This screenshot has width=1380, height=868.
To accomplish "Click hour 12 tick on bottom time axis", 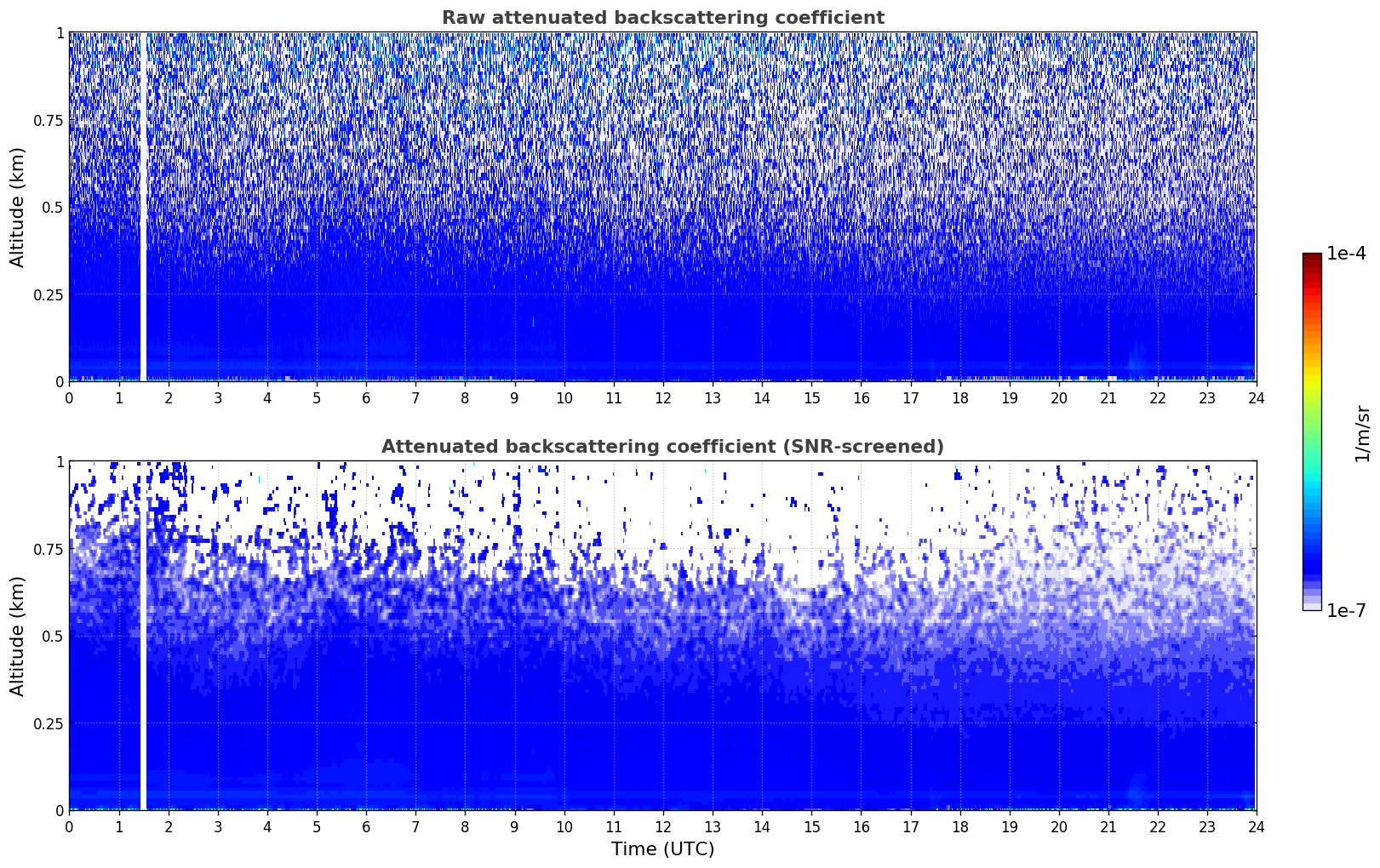I will [662, 826].
